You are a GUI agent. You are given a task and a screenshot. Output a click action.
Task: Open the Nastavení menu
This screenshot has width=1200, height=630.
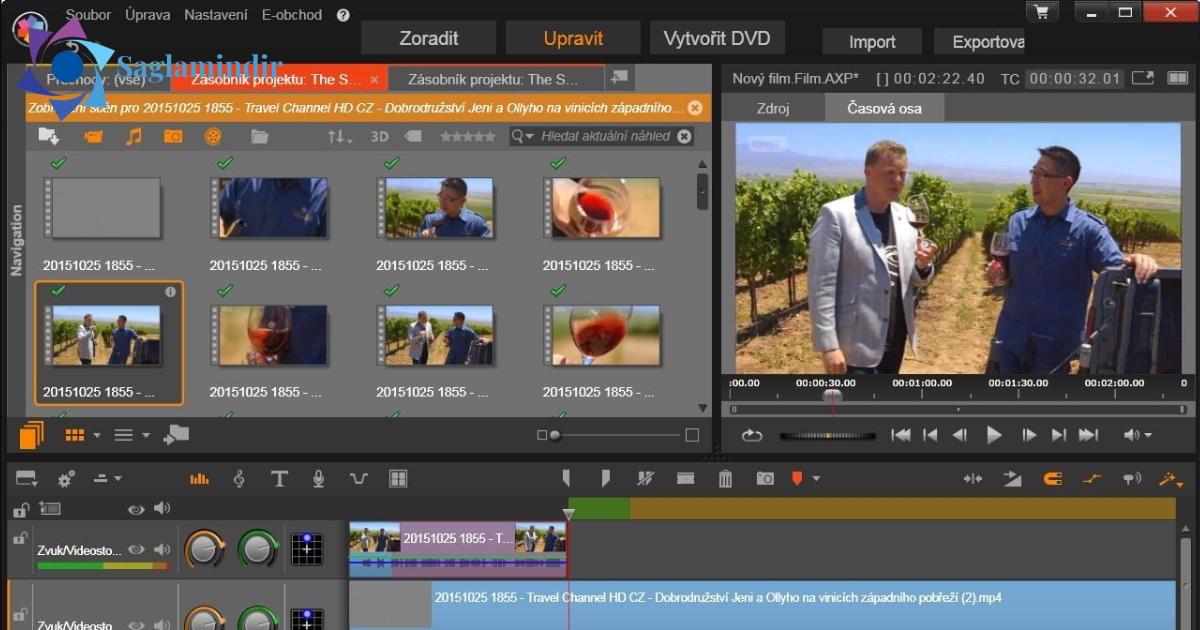click(x=216, y=15)
